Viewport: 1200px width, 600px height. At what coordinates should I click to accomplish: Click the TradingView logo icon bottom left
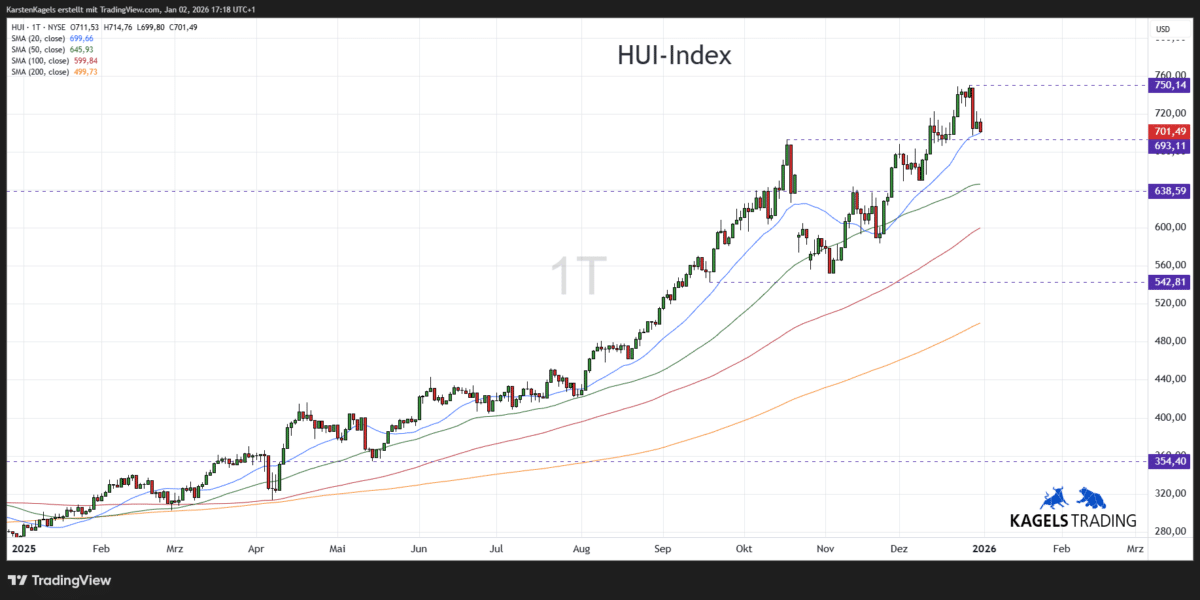click(16, 580)
